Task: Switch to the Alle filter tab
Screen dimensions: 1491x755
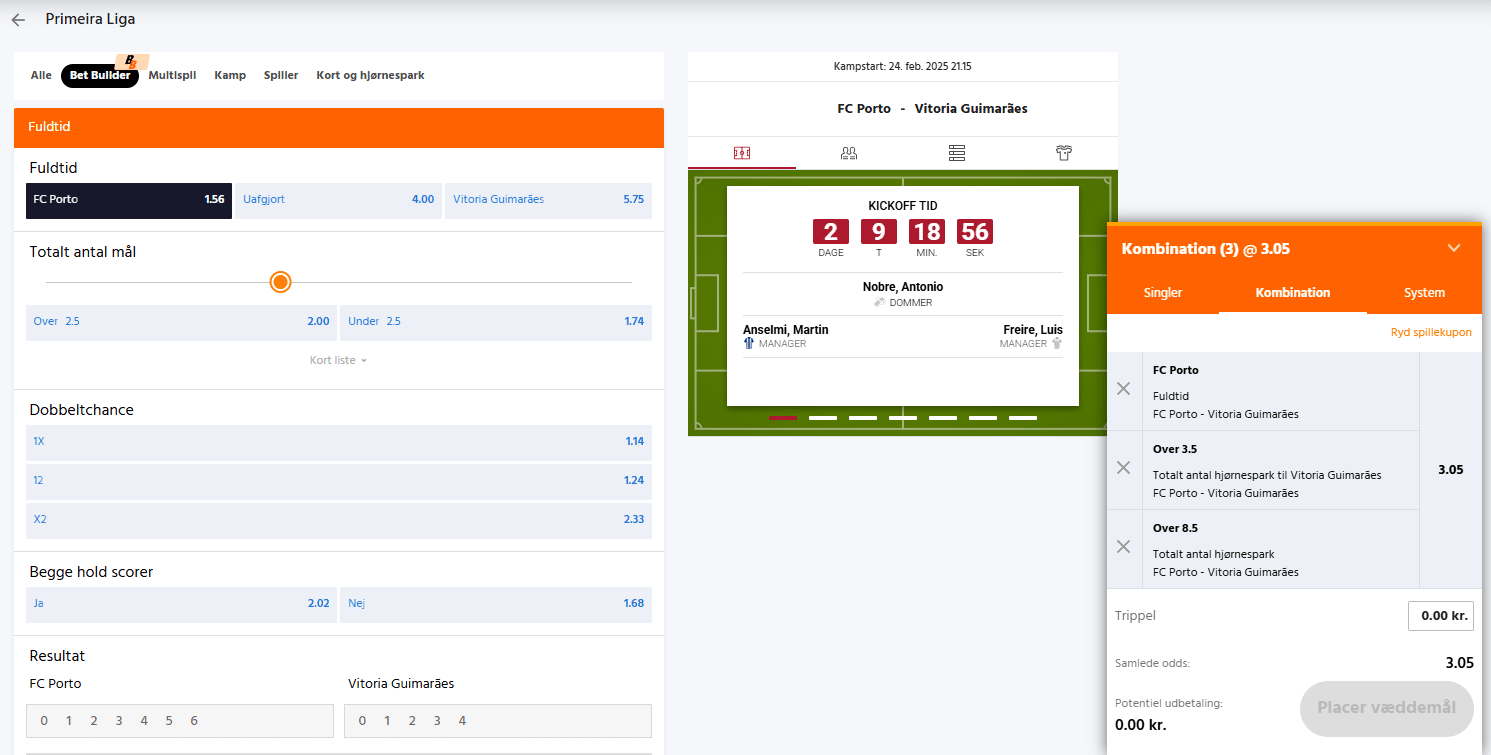Action: pos(41,75)
